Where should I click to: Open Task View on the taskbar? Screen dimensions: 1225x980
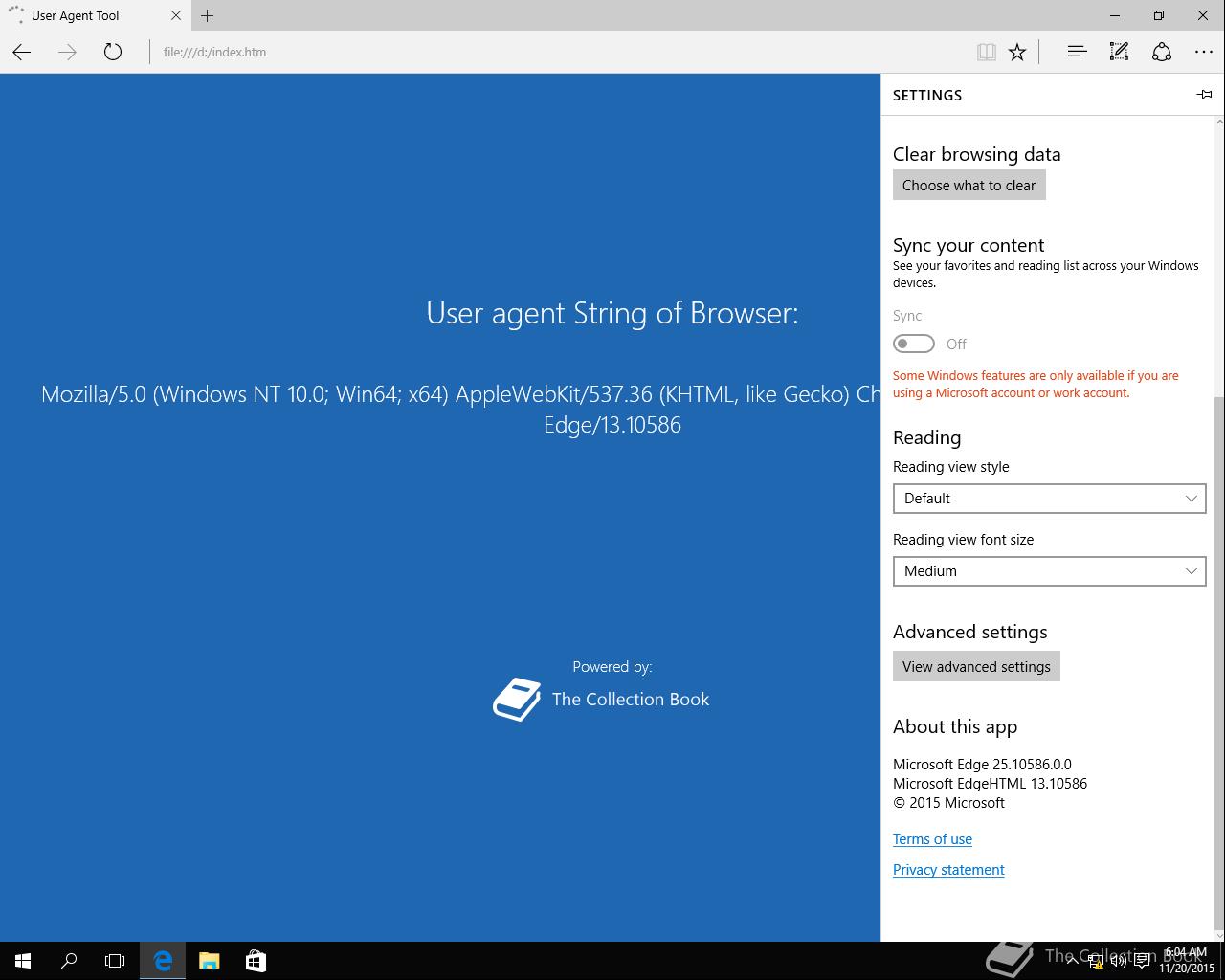tap(115, 961)
